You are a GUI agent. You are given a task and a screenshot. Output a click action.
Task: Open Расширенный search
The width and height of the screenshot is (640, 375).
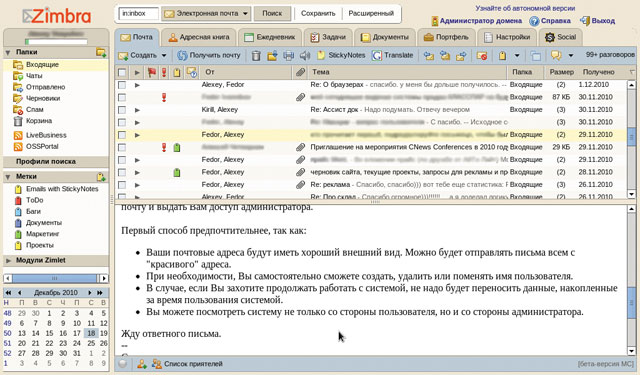coord(371,13)
